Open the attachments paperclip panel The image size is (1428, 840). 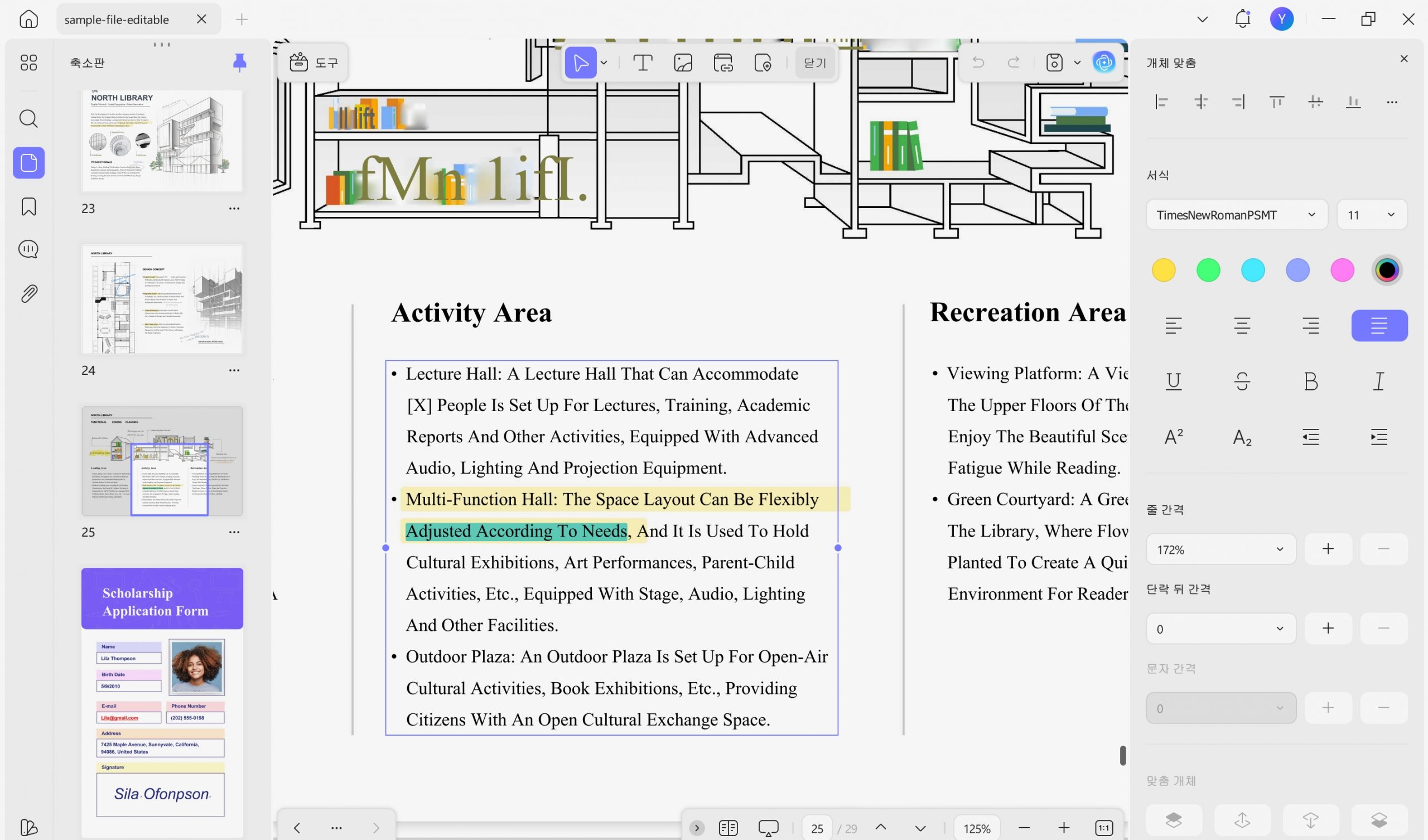click(28, 293)
